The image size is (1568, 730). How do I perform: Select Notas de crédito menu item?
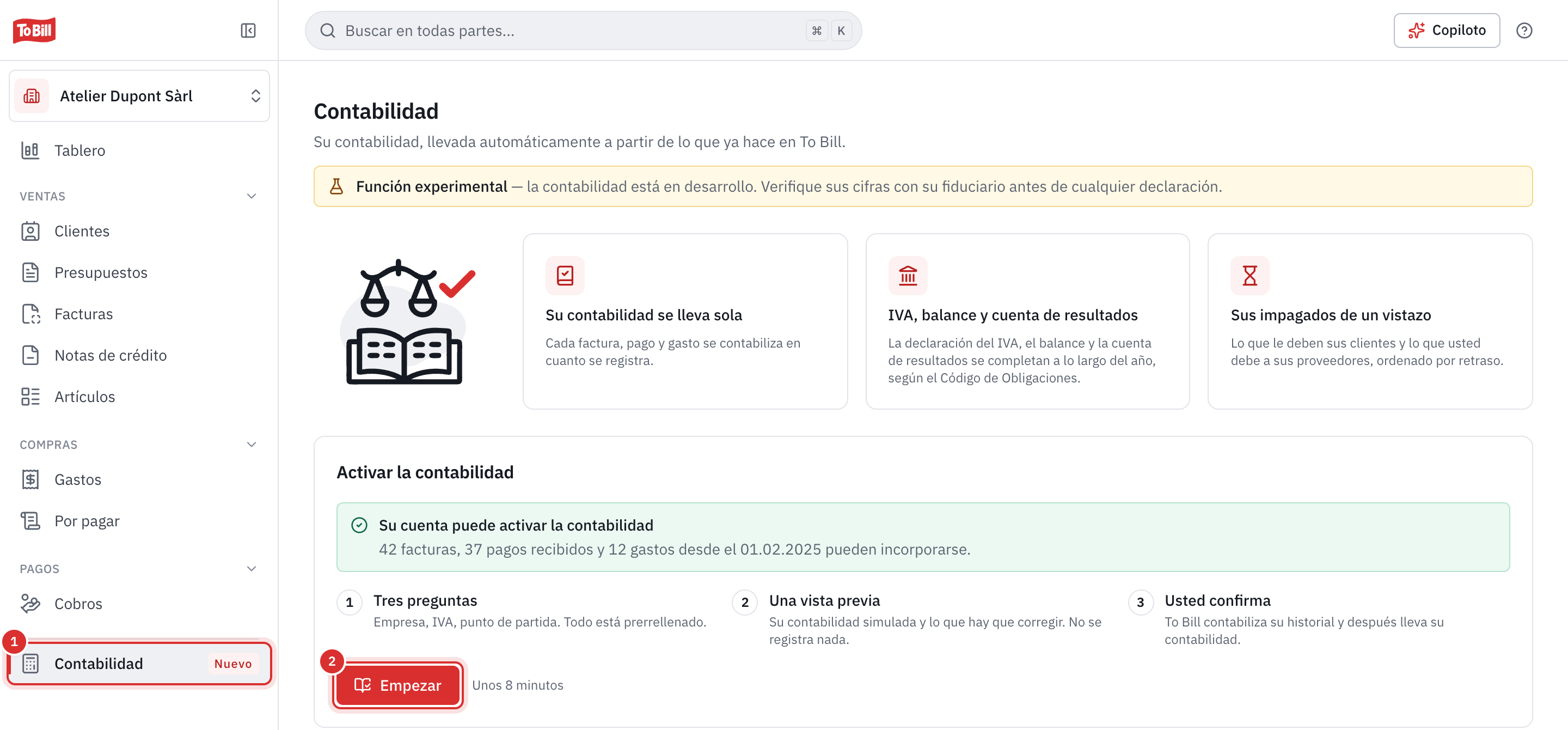click(x=139, y=356)
